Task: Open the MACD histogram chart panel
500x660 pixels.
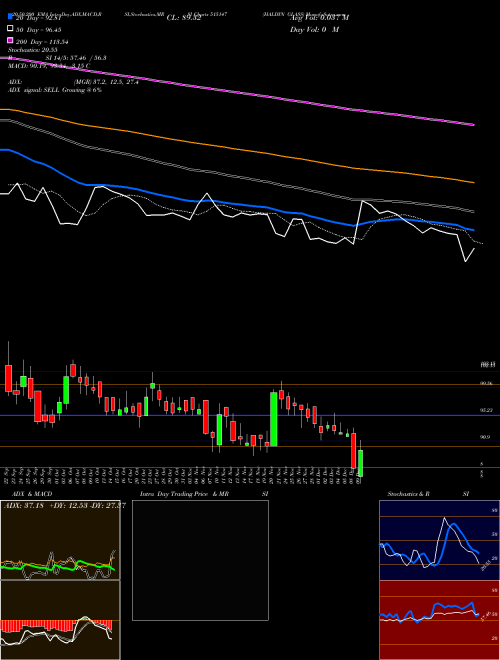Action: coord(60,620)
